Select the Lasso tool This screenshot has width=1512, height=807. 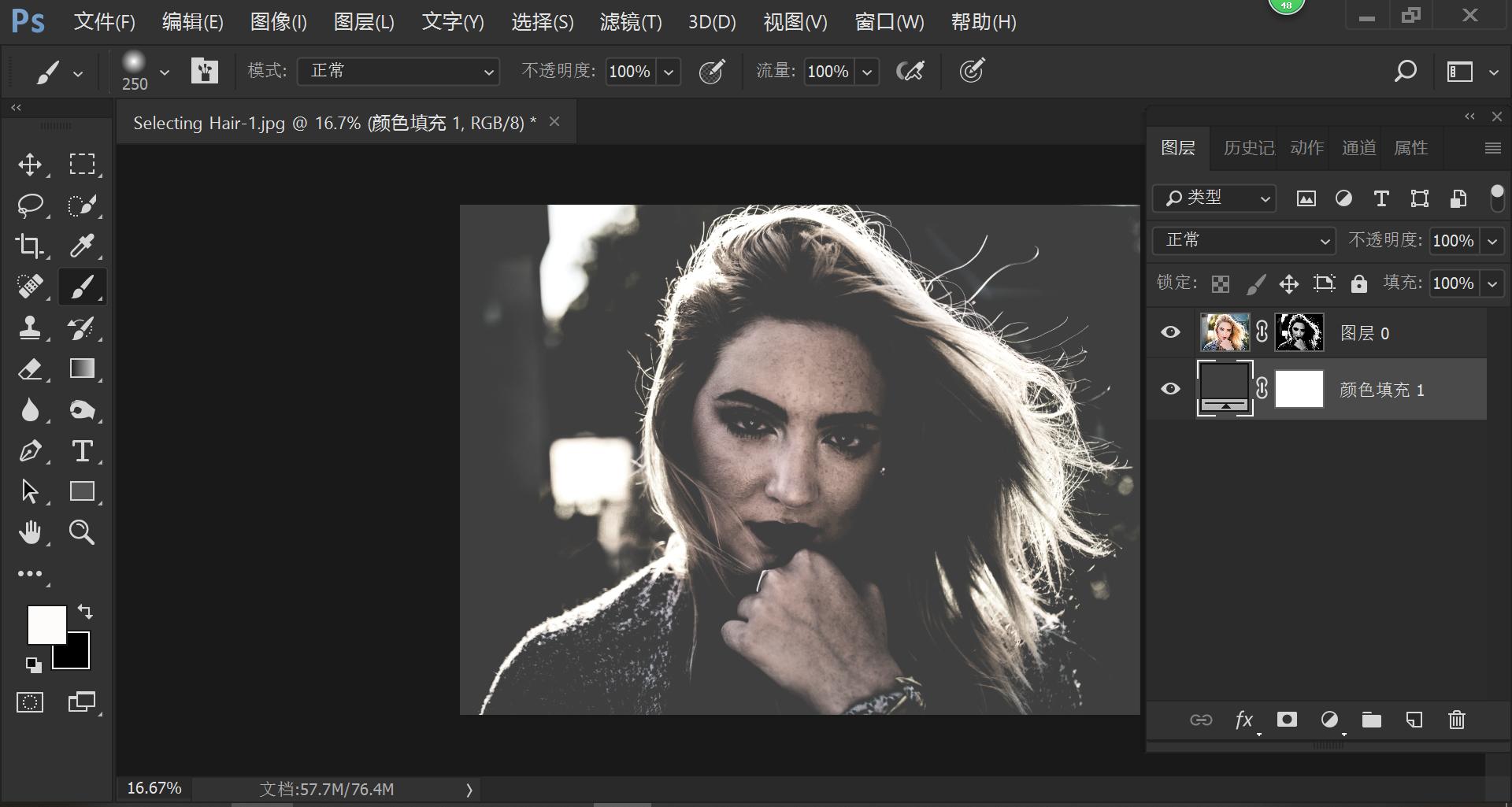point(30,205)
